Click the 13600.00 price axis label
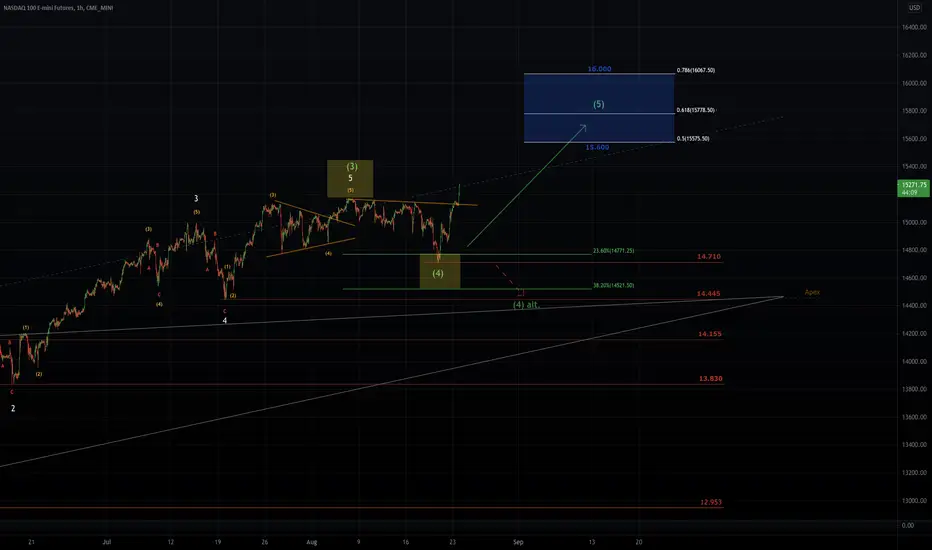Screen dimensions: 932x550 914,417
